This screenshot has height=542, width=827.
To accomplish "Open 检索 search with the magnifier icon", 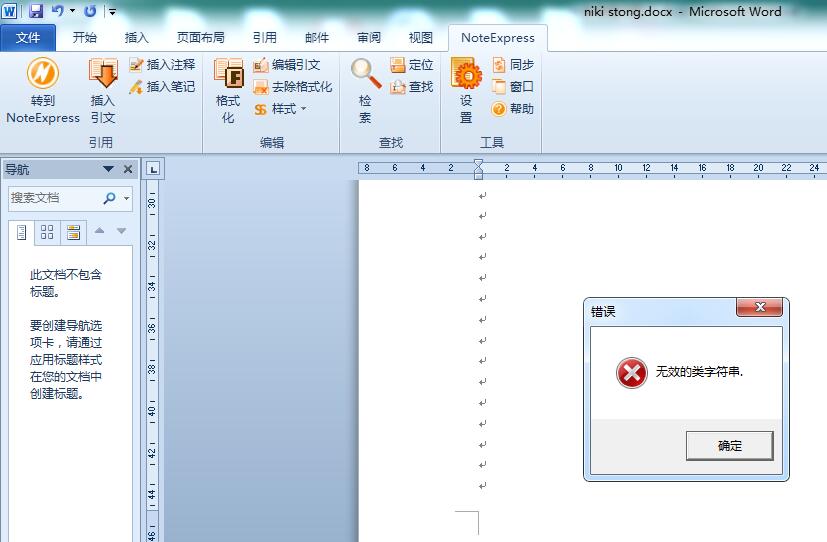I will pyautogui.click(x=366, y=91).
